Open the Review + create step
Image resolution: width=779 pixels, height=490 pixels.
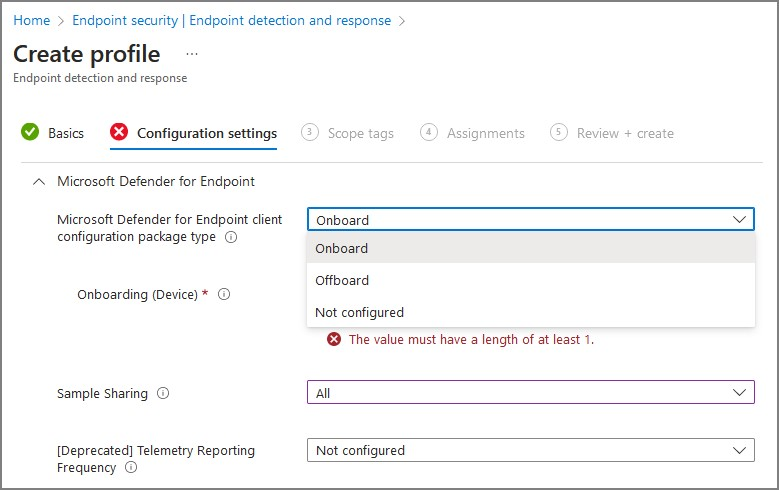[x=625, y=133]
